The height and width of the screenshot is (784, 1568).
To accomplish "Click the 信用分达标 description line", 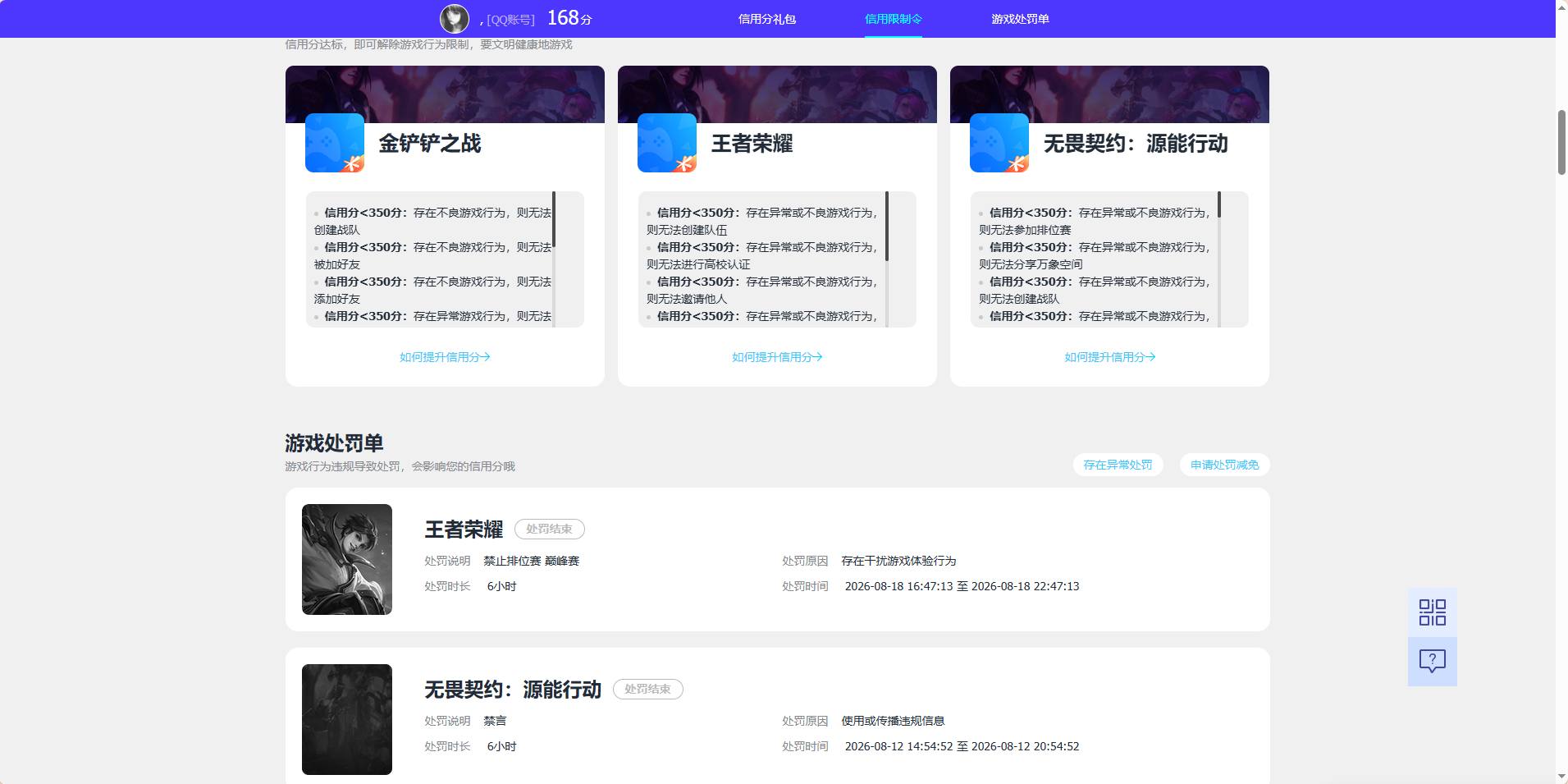I will pyautogui.click(x=428, y=44).
